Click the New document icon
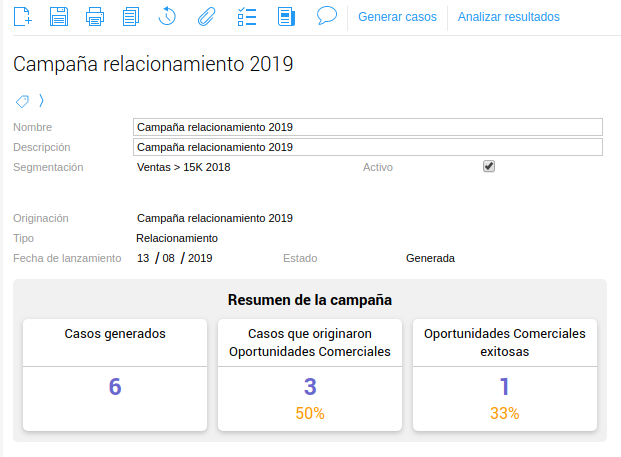 pyautogui.click(x=23, y=16)
